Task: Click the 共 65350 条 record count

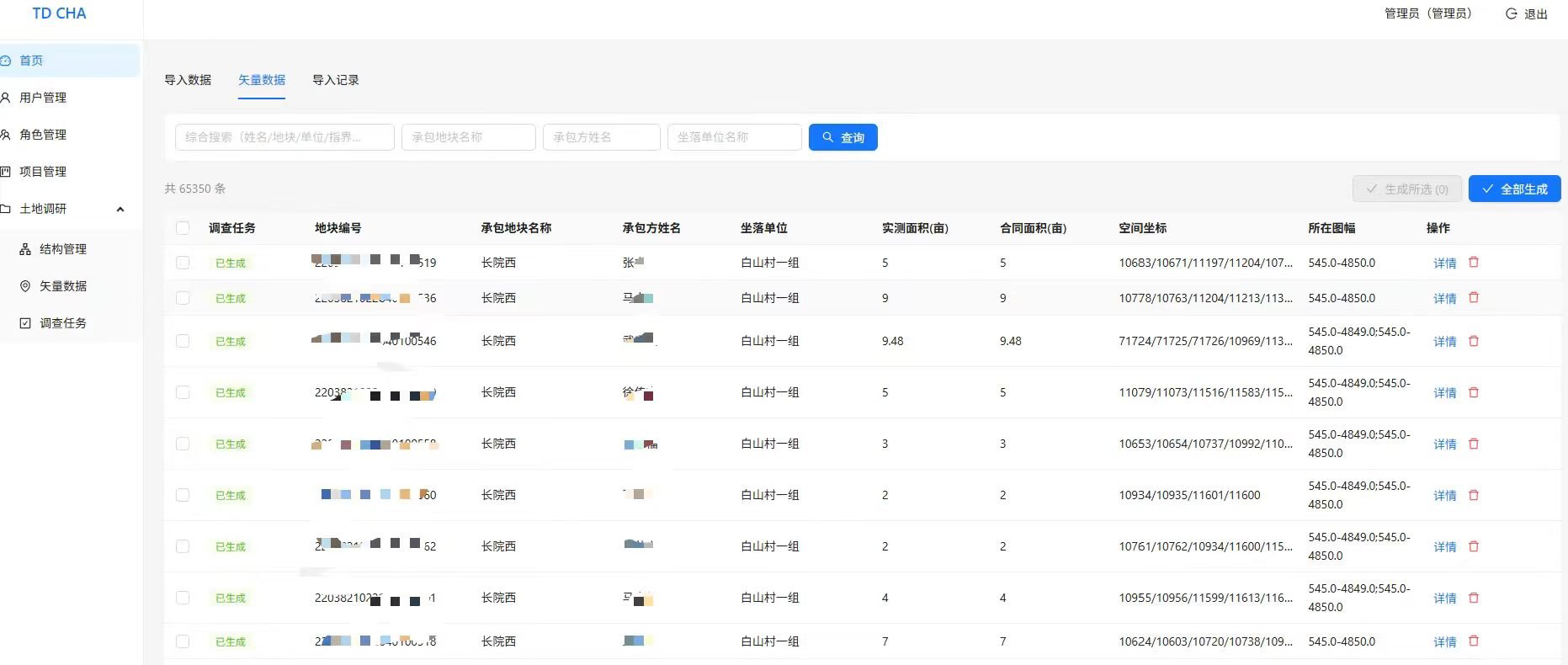Action: 195,189
